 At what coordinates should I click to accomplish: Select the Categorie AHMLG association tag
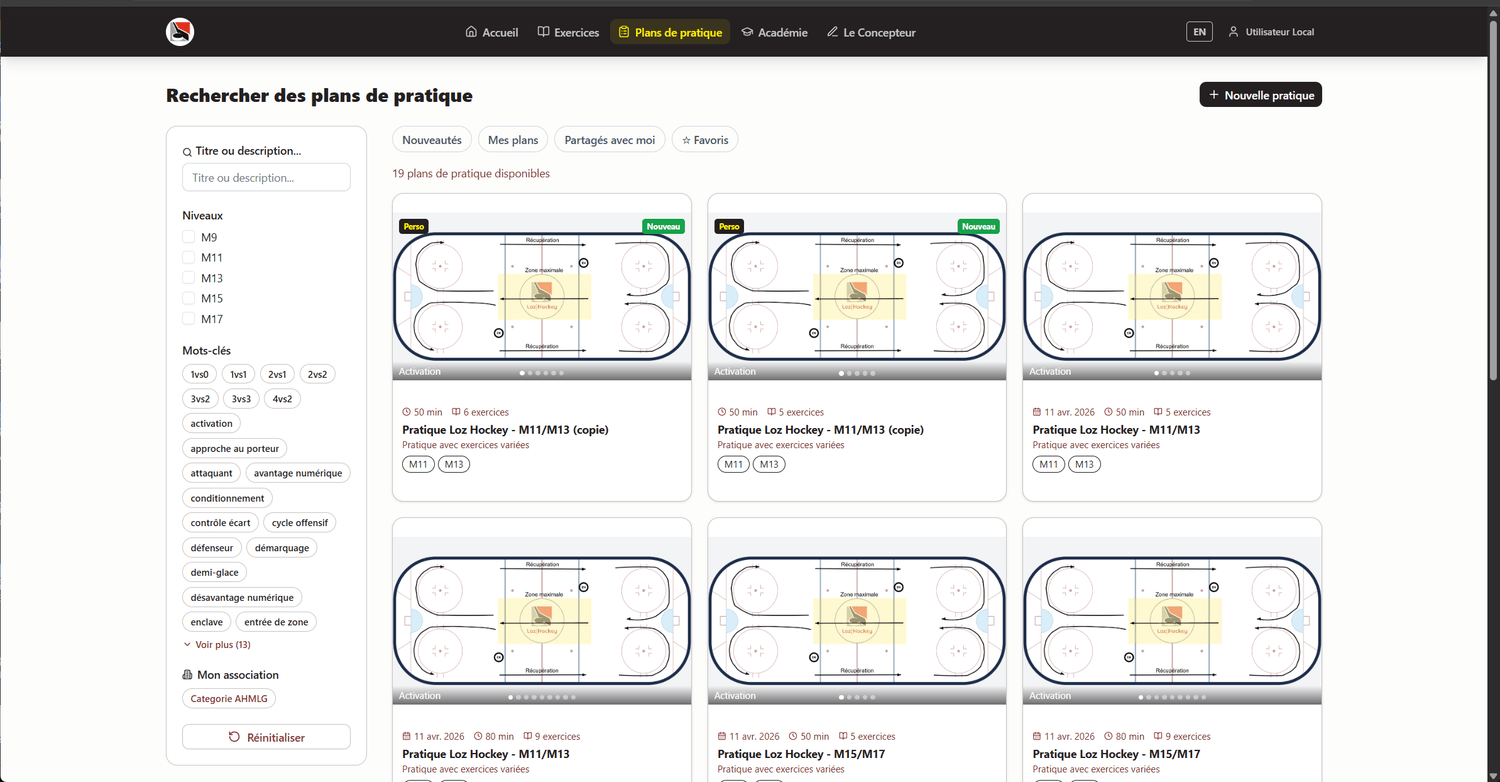pyautogui.click(x=229, y=699)
